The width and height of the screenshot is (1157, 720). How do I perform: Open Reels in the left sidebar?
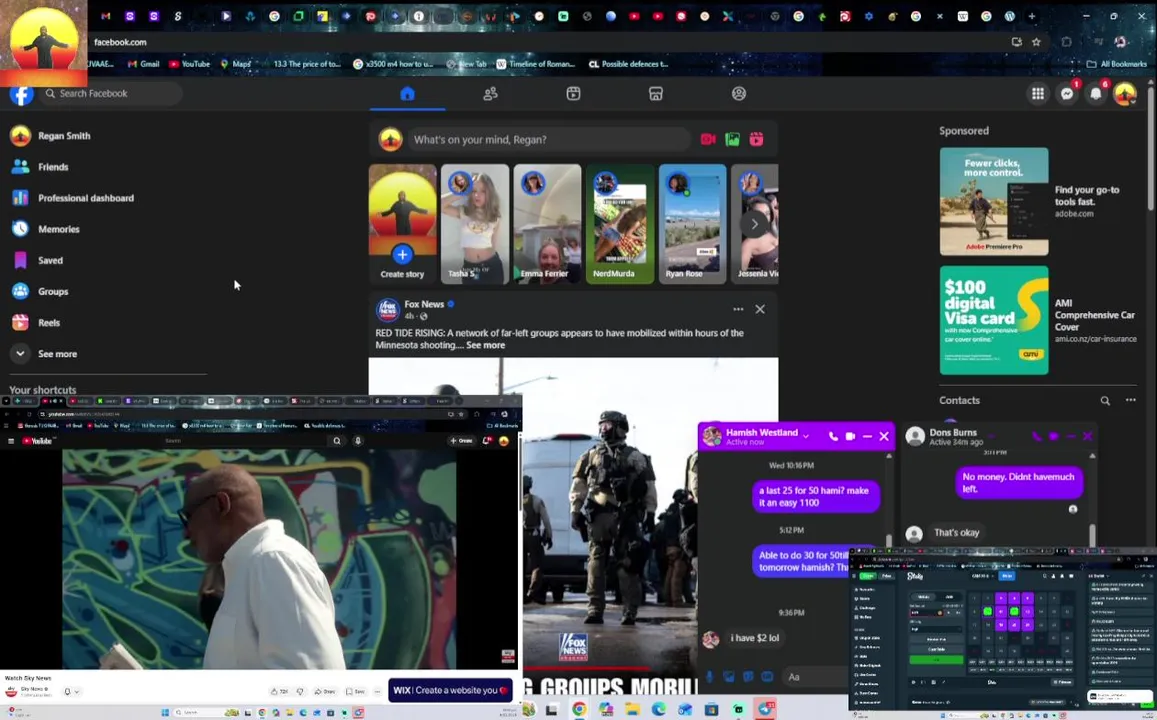pos(49,322)
